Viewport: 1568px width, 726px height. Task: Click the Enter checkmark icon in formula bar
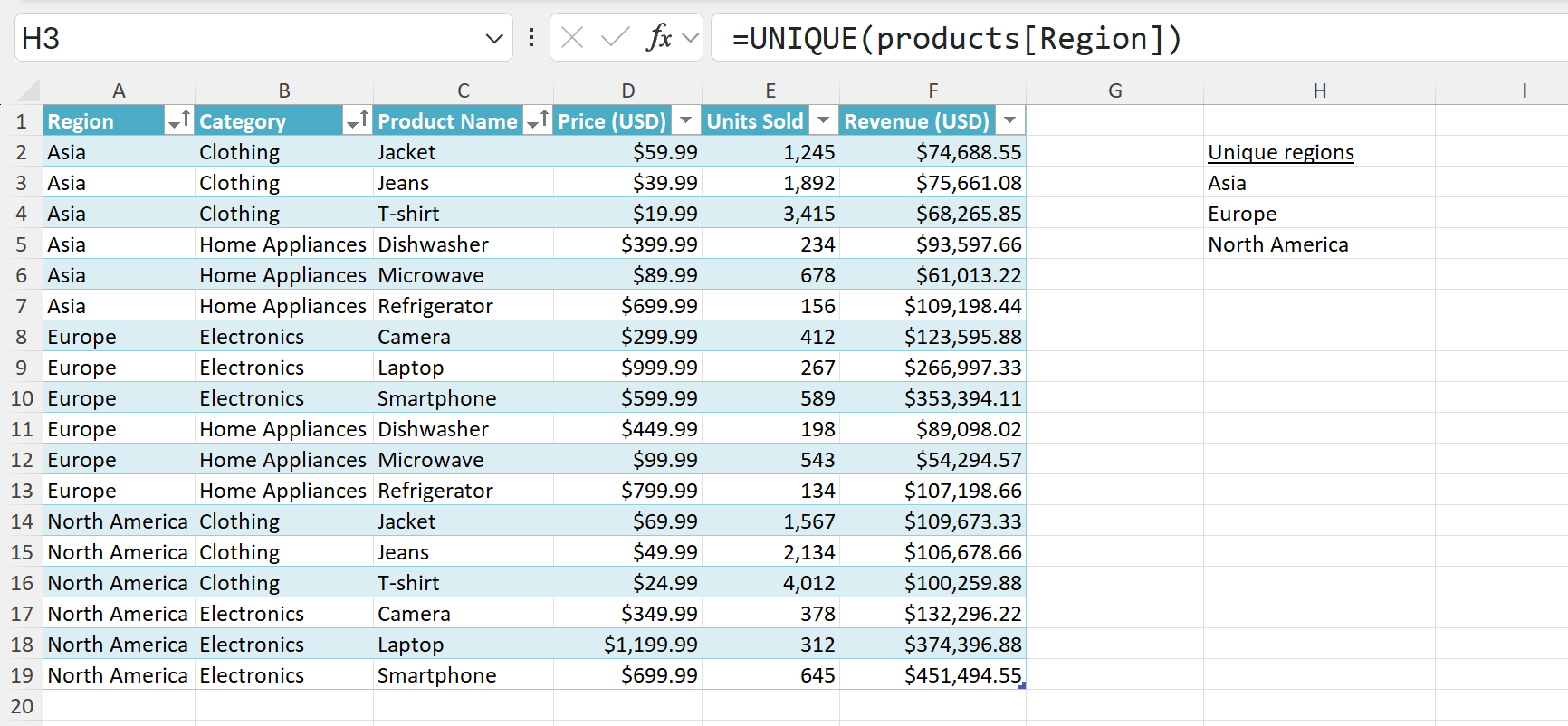coord(615,38)
